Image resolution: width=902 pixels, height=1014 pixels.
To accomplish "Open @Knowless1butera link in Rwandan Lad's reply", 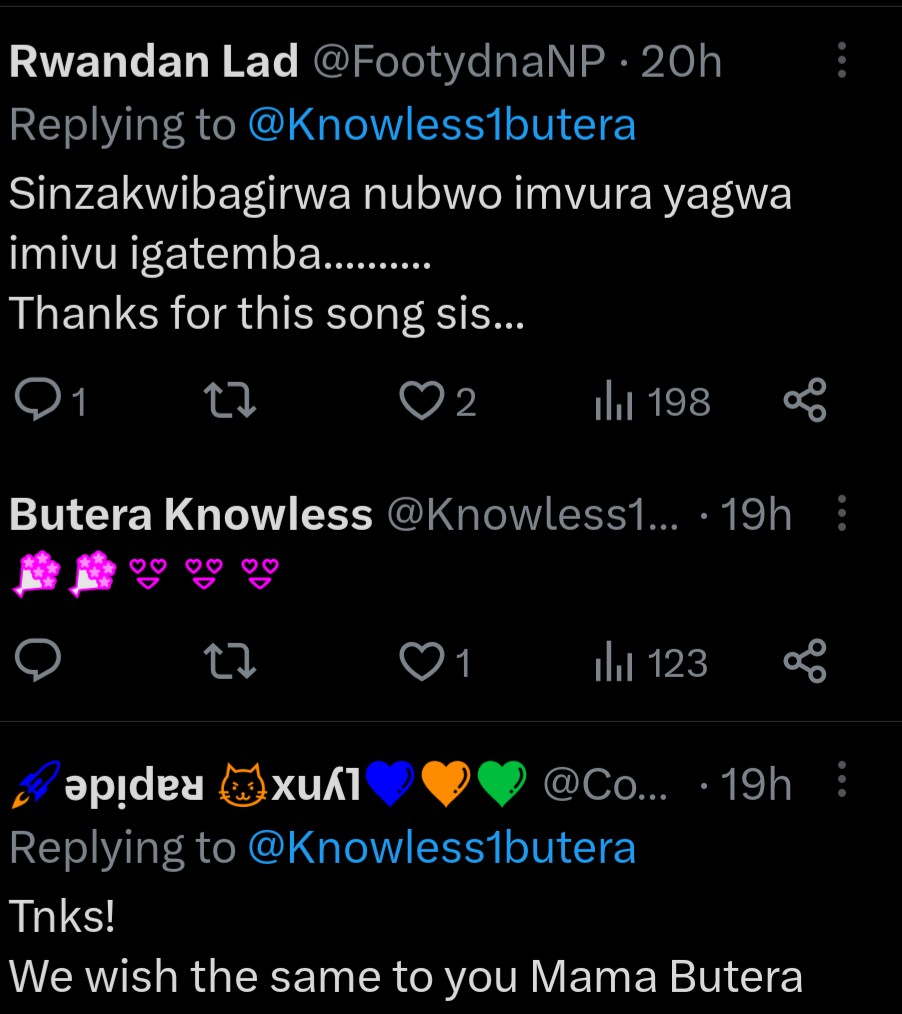I will pos(441,125).
